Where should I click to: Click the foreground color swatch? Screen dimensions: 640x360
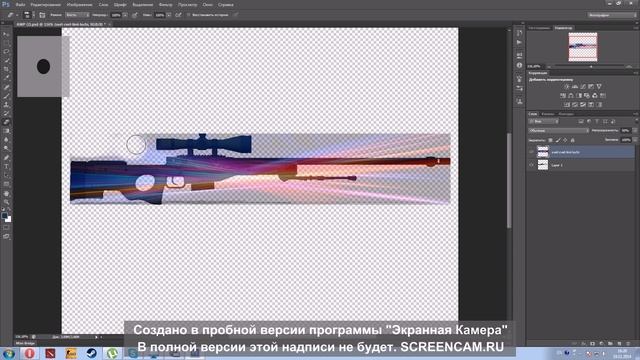click(4, 216)
